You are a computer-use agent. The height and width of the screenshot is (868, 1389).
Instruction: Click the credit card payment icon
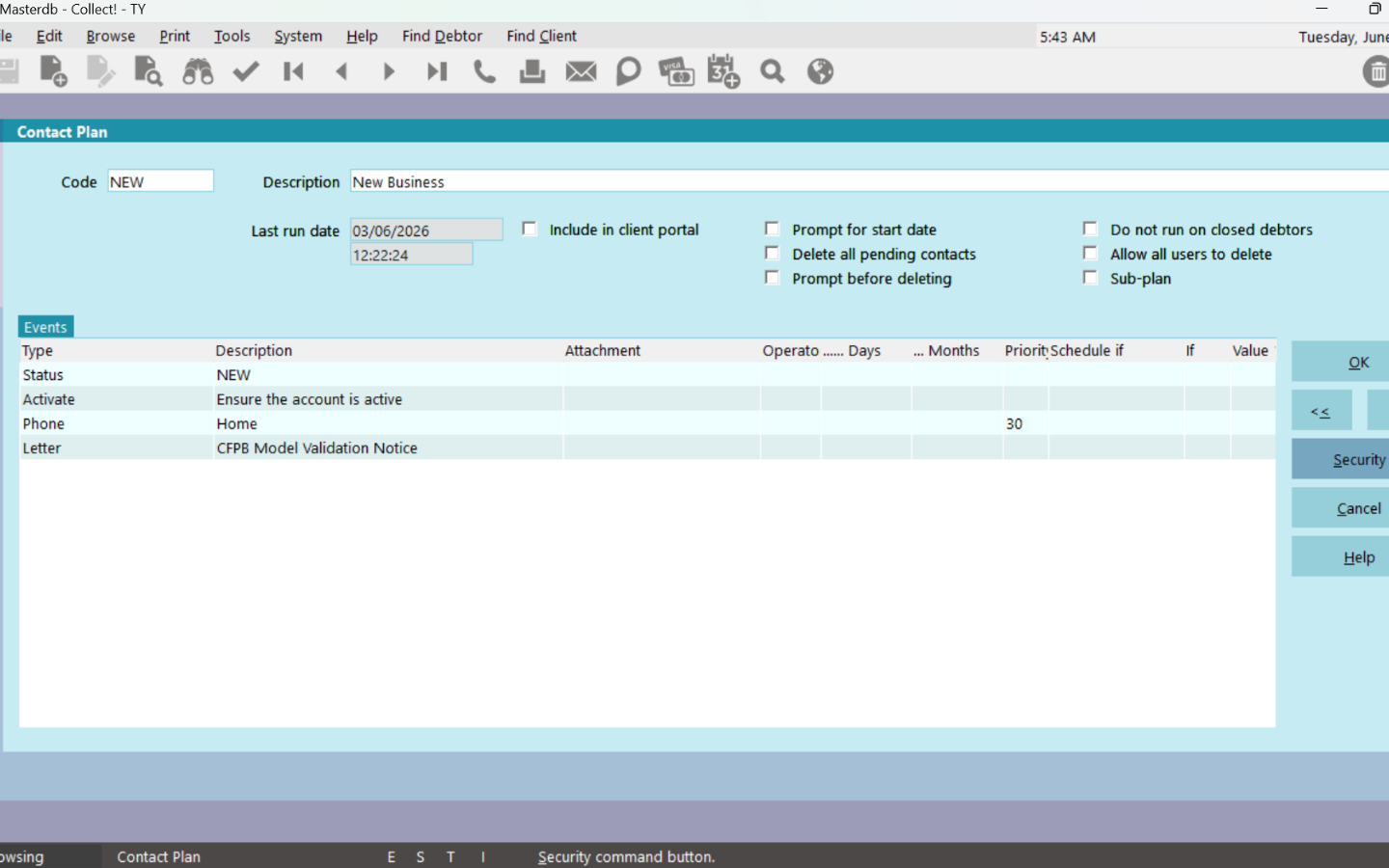pyautogui.click(x=676, y=71)
